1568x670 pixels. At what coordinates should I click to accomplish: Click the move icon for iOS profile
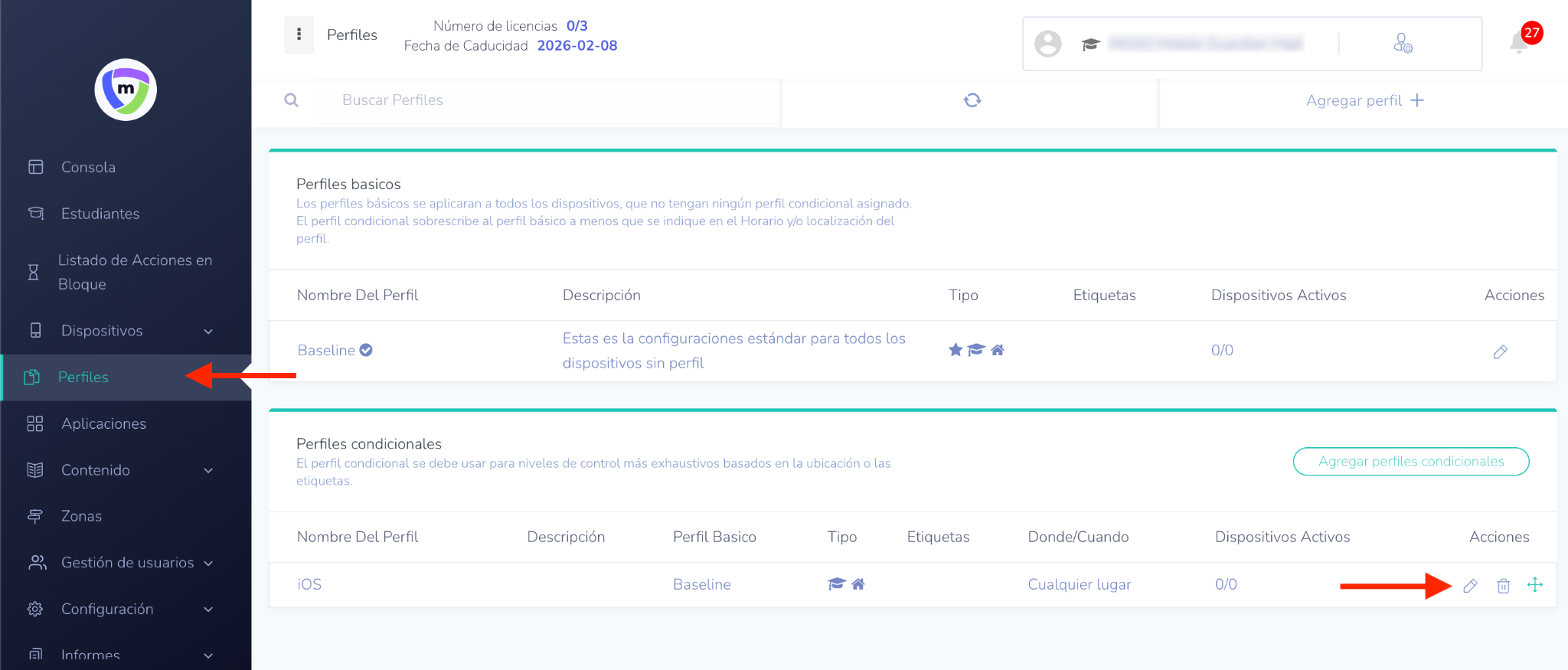(x=1535, y=585)
